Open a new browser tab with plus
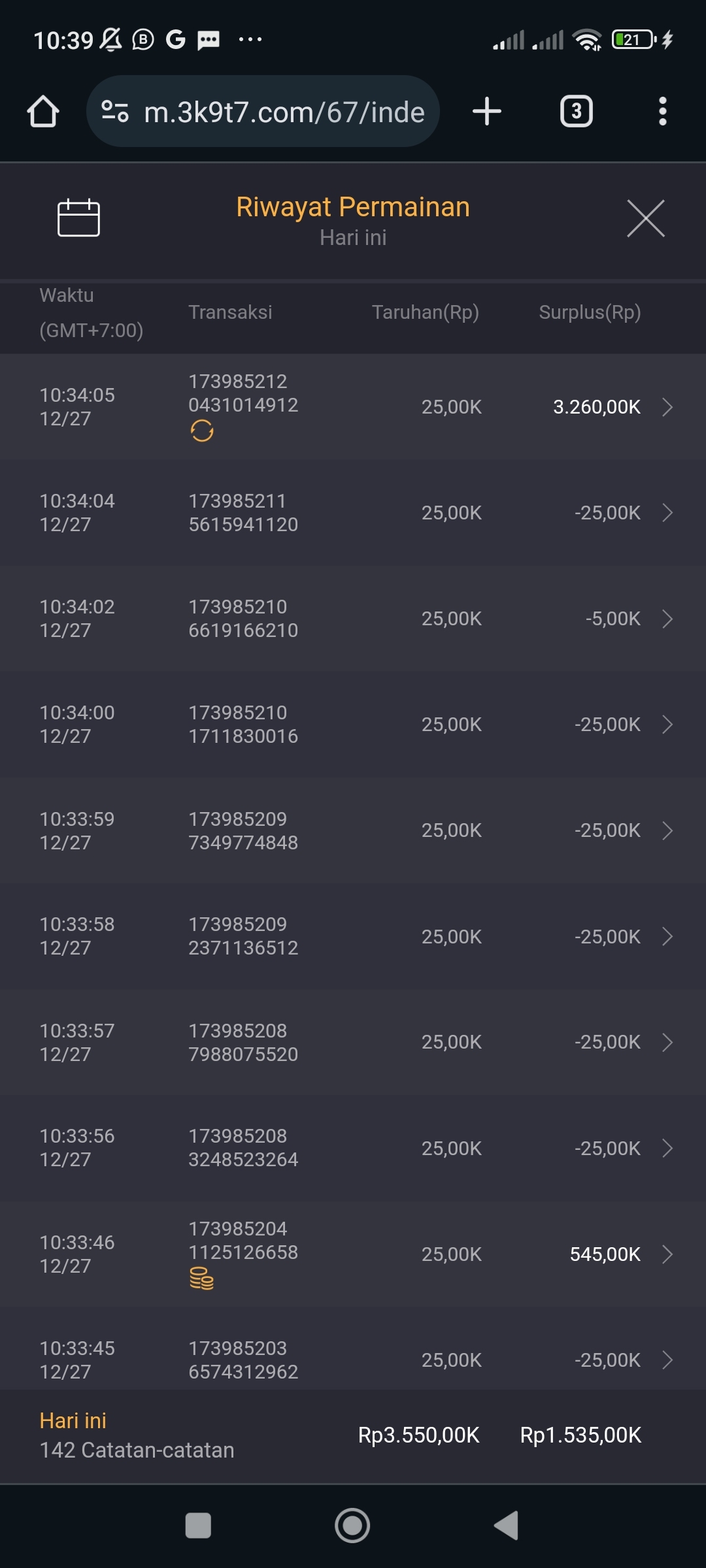The width and height of the screenshot is (706, 1568). 487,112
